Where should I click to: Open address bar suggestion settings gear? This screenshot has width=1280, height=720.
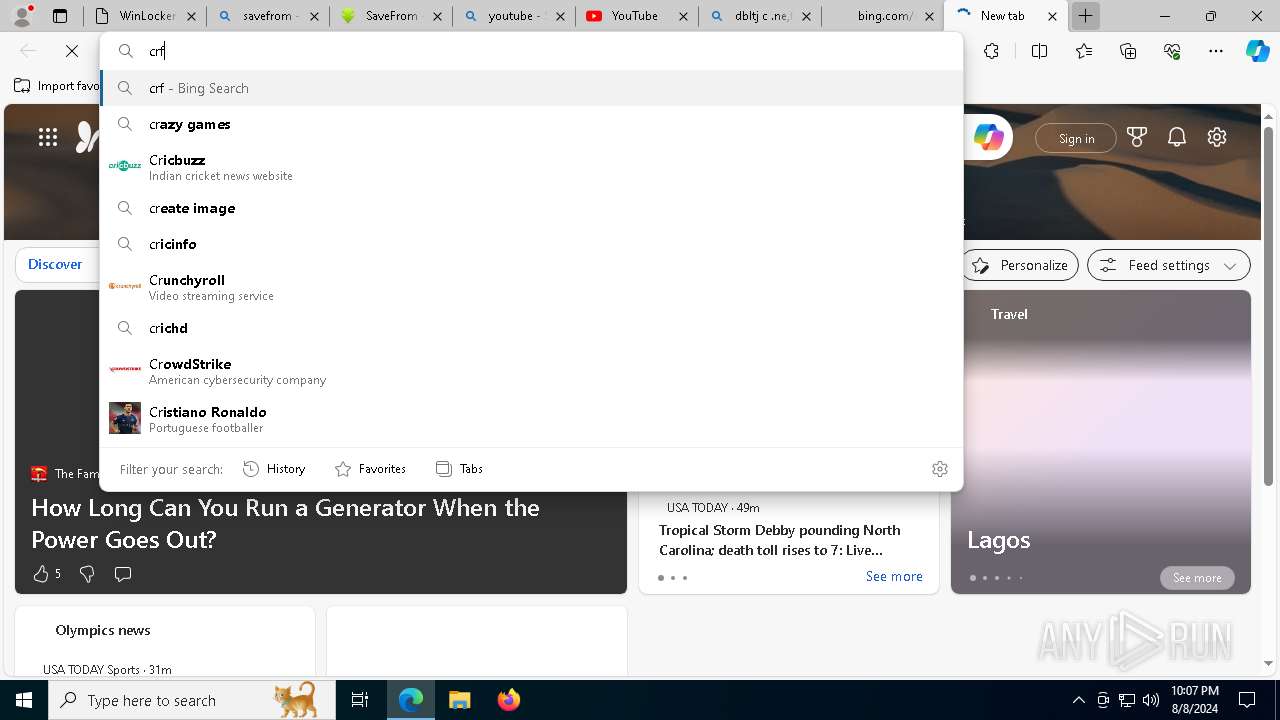(x=939, y=469)
